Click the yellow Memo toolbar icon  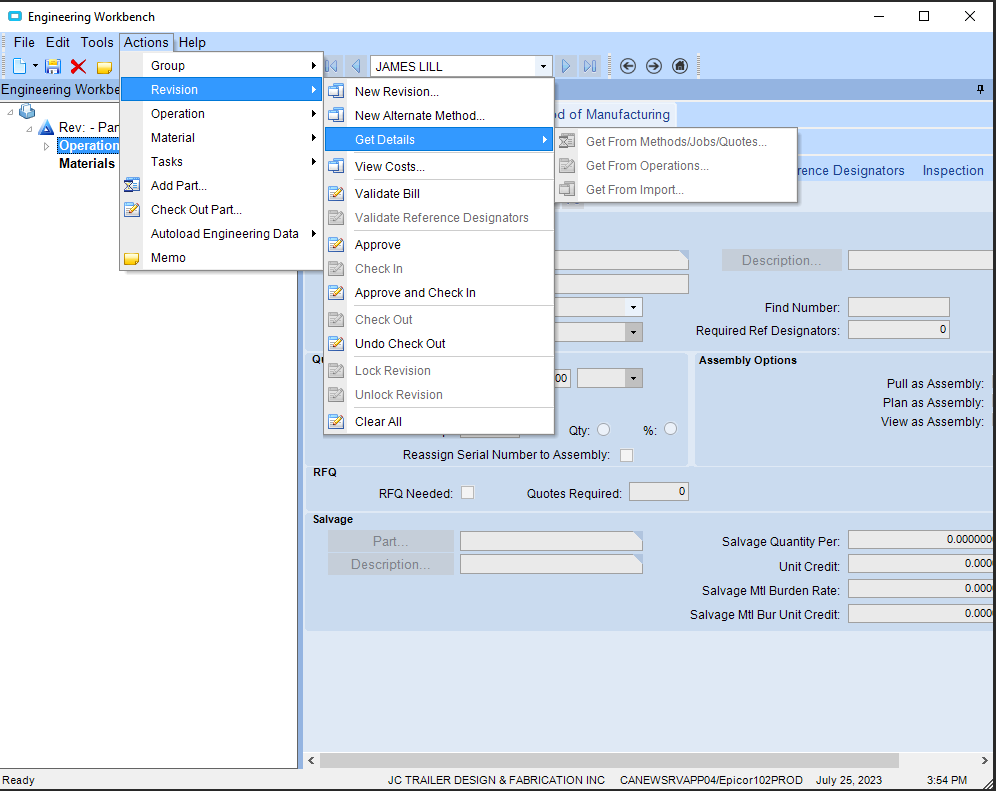point(104,67)
